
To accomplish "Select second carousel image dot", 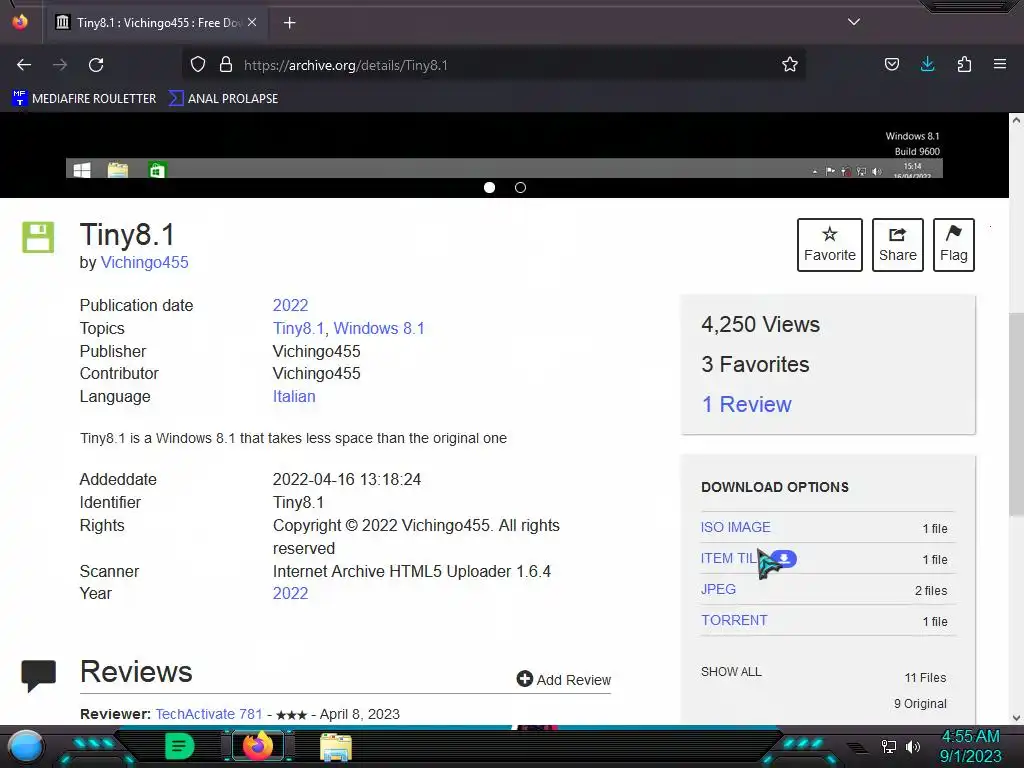I will pos(520,187).
